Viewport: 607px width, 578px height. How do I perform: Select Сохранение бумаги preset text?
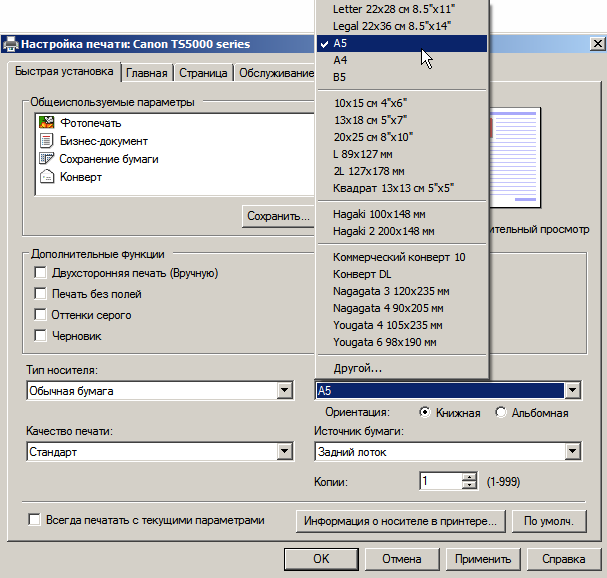click(109, 159)
